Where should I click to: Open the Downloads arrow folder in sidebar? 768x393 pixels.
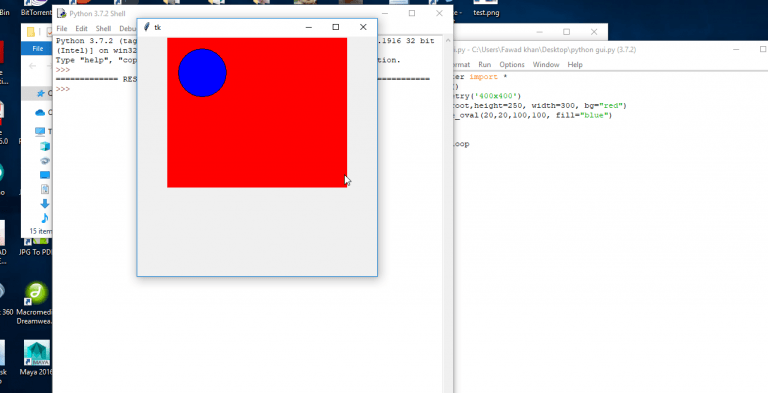coord(45,203)
